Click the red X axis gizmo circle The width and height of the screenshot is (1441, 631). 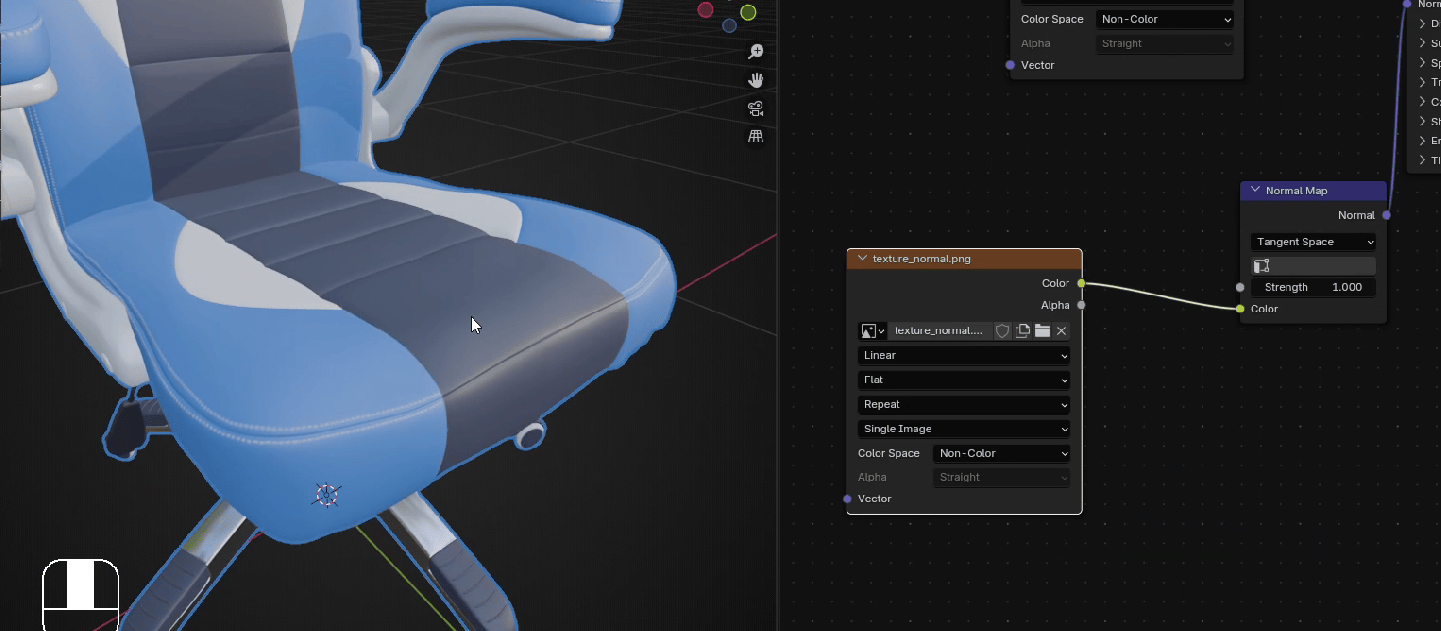pyautogui.click(x=705, y=10)
